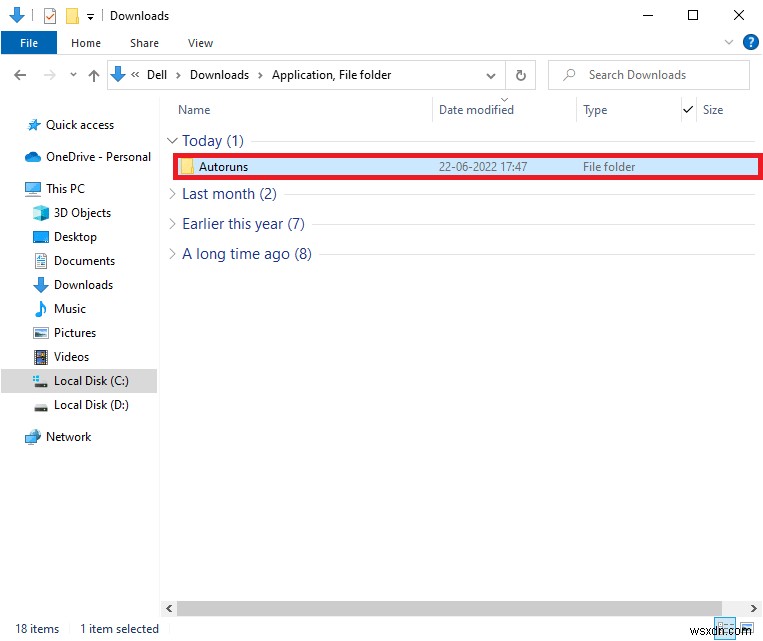763x641 pixels.
Task: Click the Autoruns File folder type cell
Action: tap(609, 167)
